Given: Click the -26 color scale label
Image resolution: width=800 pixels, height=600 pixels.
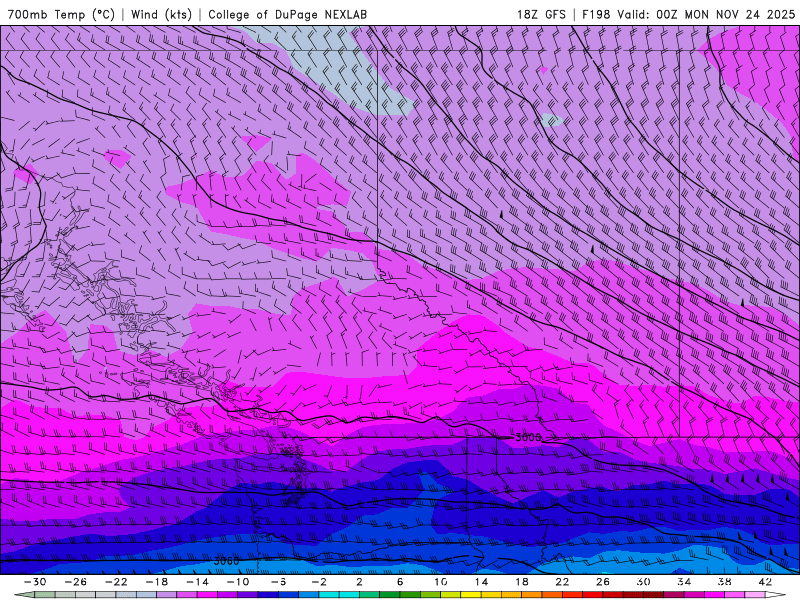Looking at the screenshot, I should [x=76, y=582].
